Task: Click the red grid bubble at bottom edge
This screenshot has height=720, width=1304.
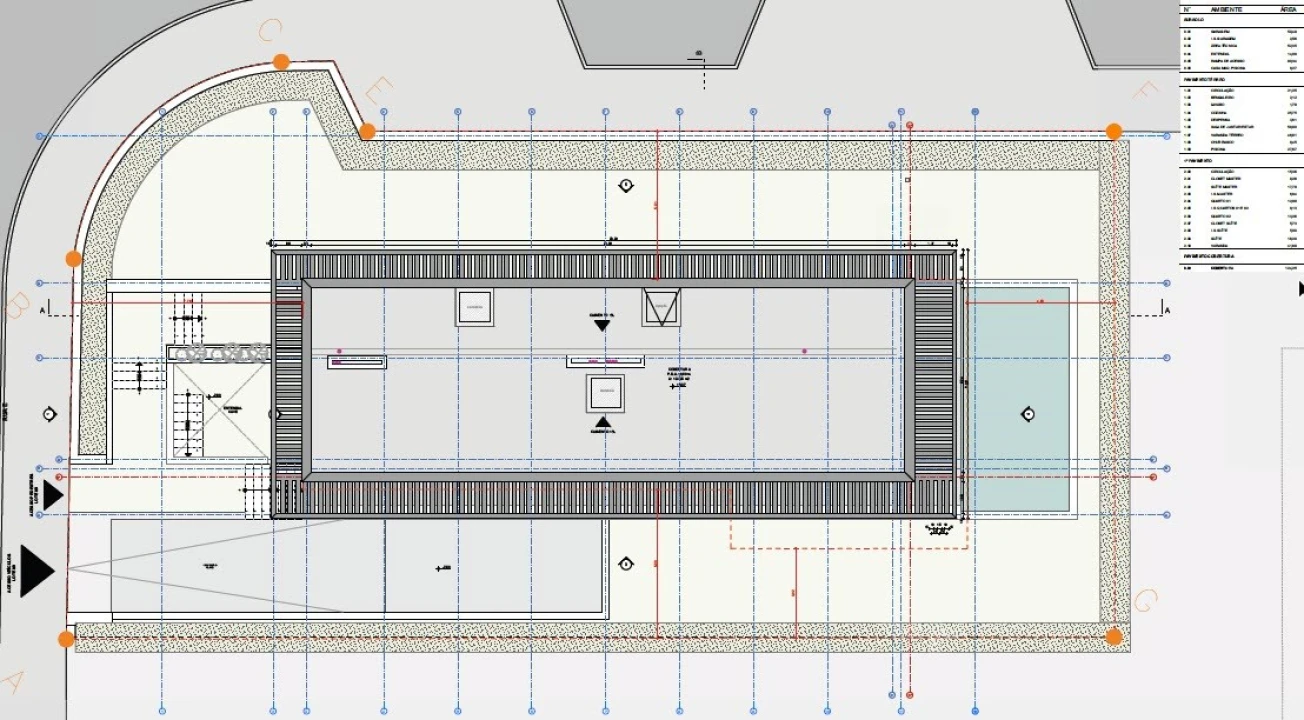Action: [x=909, y=694]
